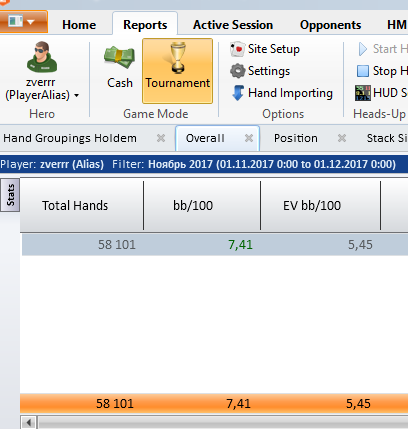This screenshot has width=408, height=429.
Task: Sort by Total Hands column header
Action: click(82, 206)
